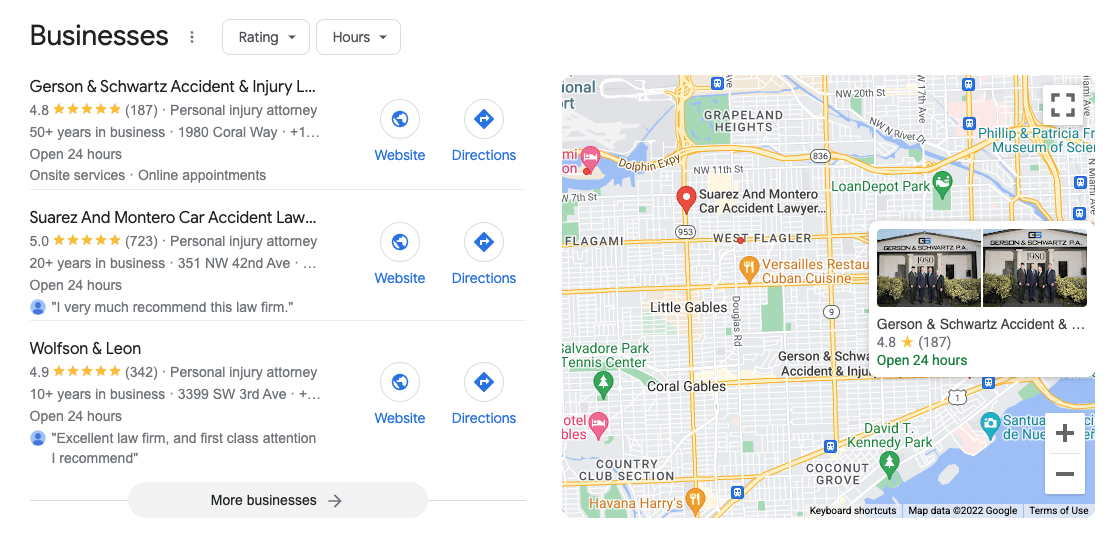1119x546 pixels.
Task: Click the David T. Kennedy Park marker
Action: (x=888, y=464)
